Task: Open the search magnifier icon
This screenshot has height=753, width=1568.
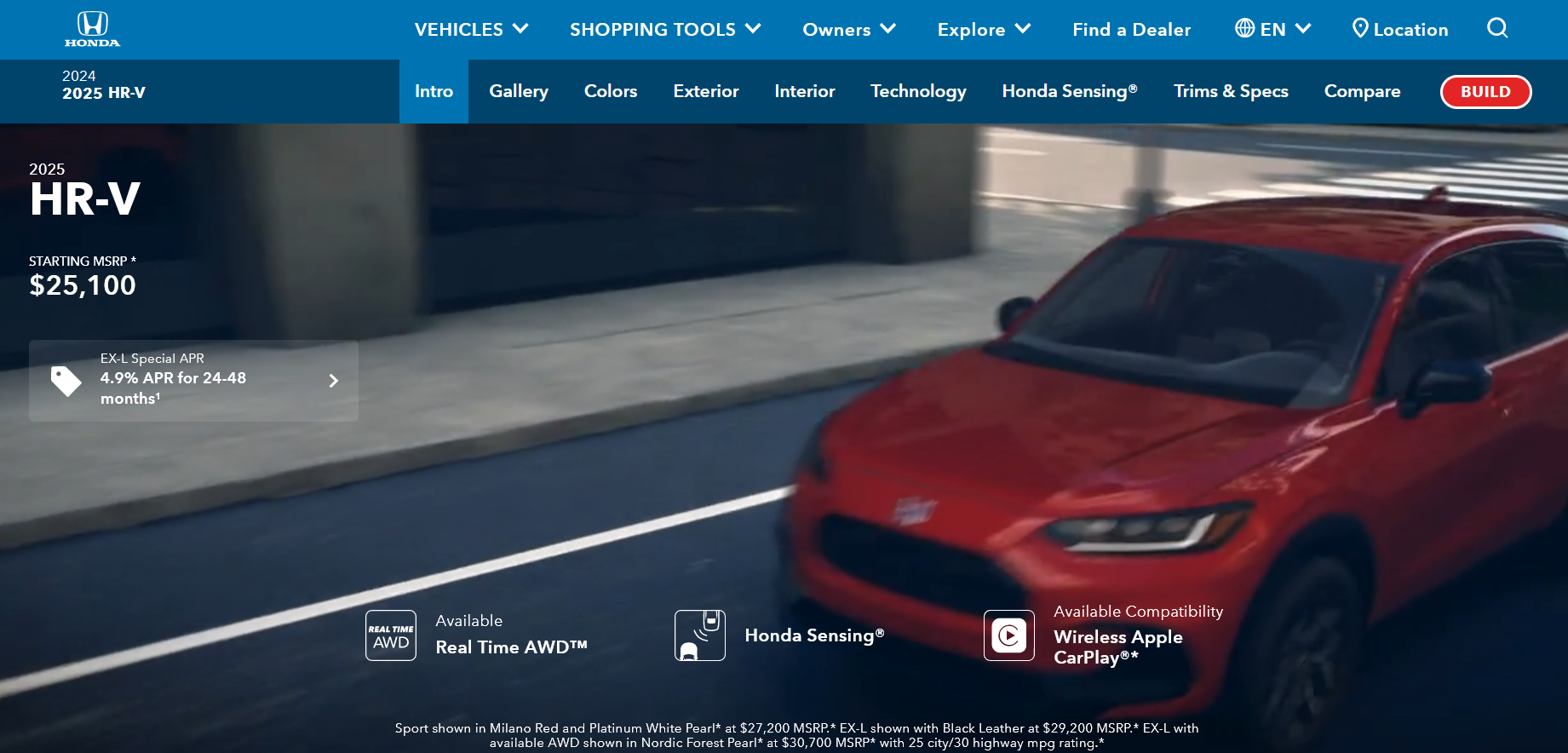Action: (x=1497, y=28)
